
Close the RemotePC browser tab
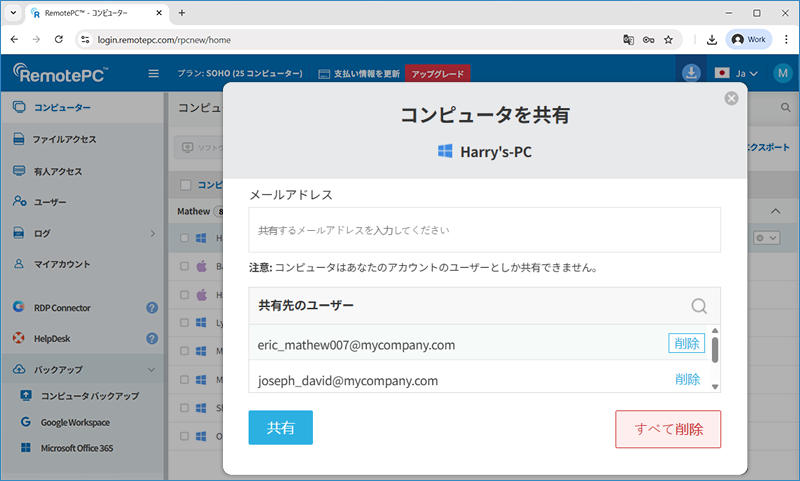159,13
